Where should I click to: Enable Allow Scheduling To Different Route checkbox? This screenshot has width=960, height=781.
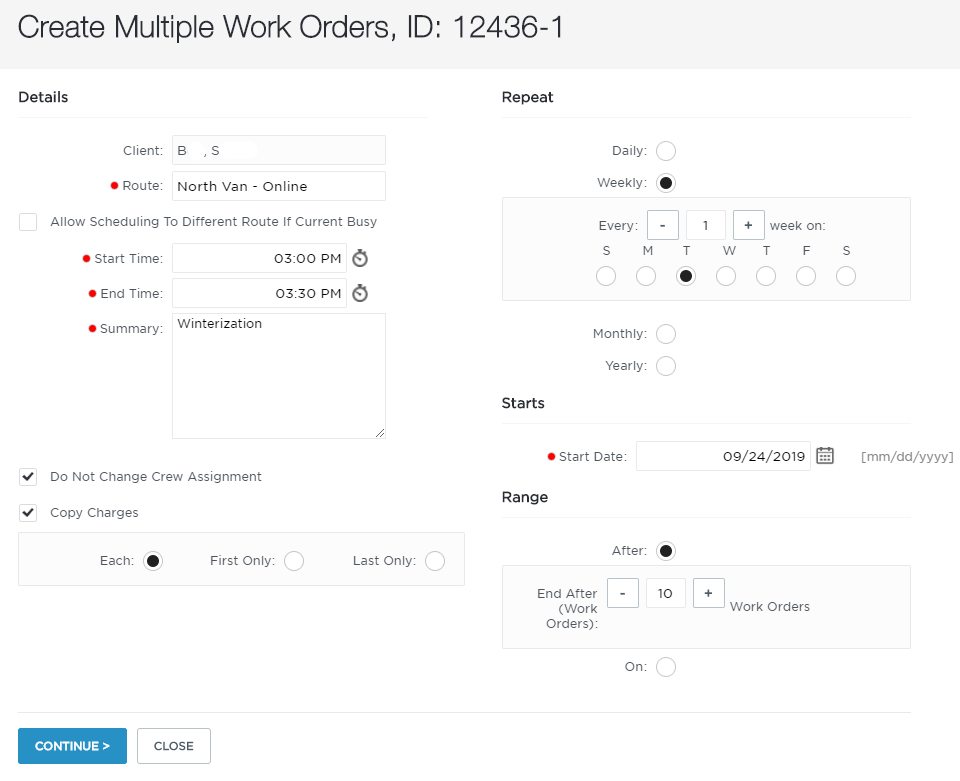[x=28, y=222]
